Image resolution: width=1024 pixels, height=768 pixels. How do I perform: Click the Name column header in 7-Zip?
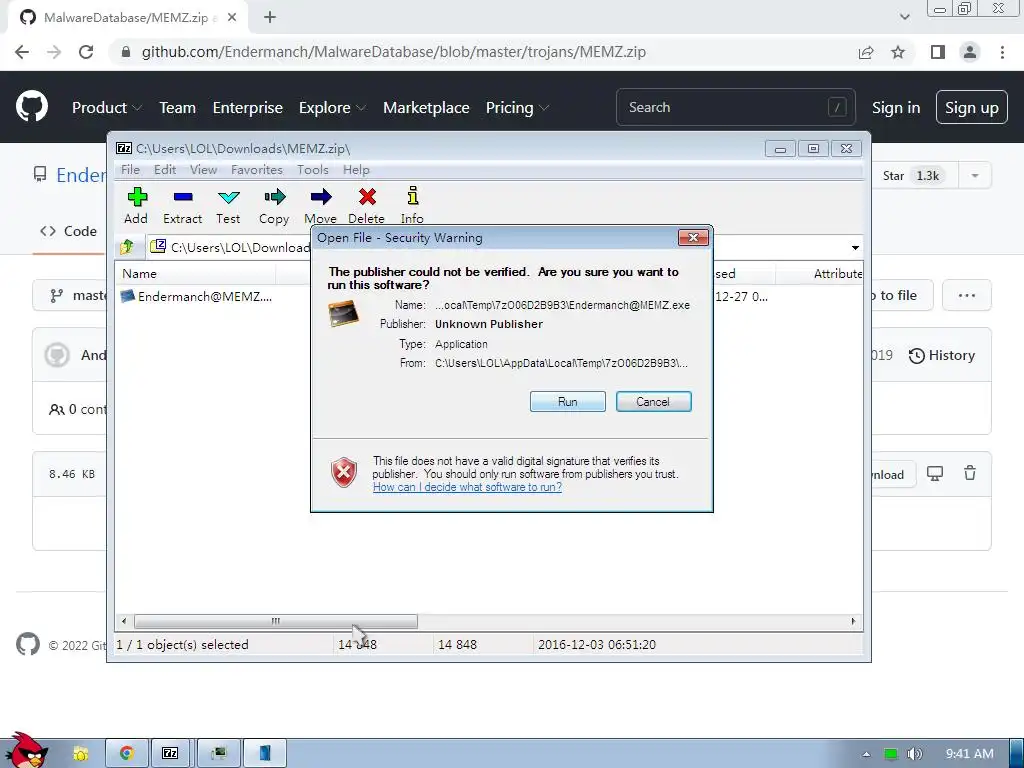(196, 274)
